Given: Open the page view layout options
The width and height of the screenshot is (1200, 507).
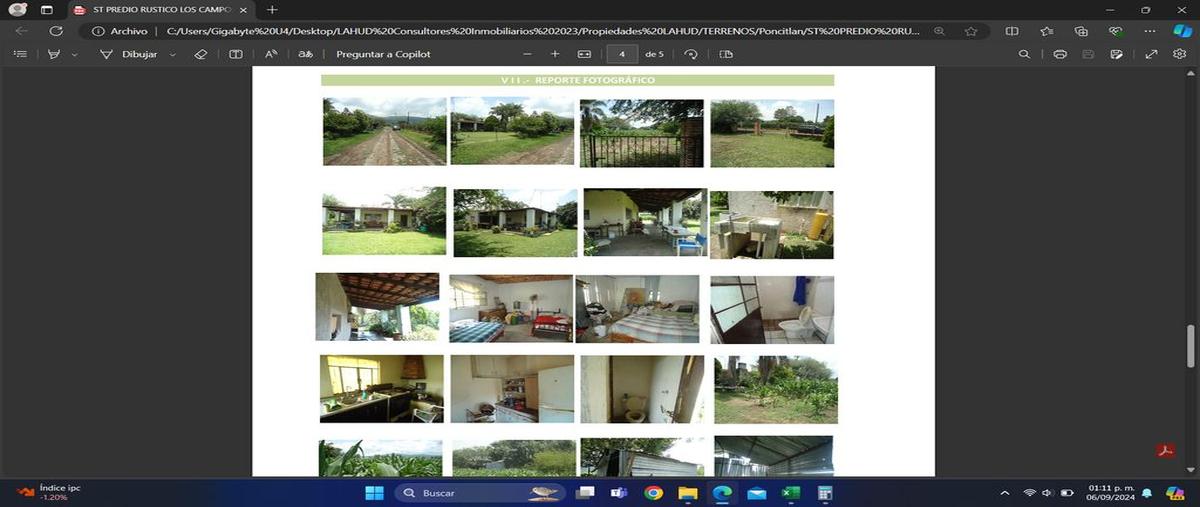Looking at the screenshot, I should coord(726,54).
